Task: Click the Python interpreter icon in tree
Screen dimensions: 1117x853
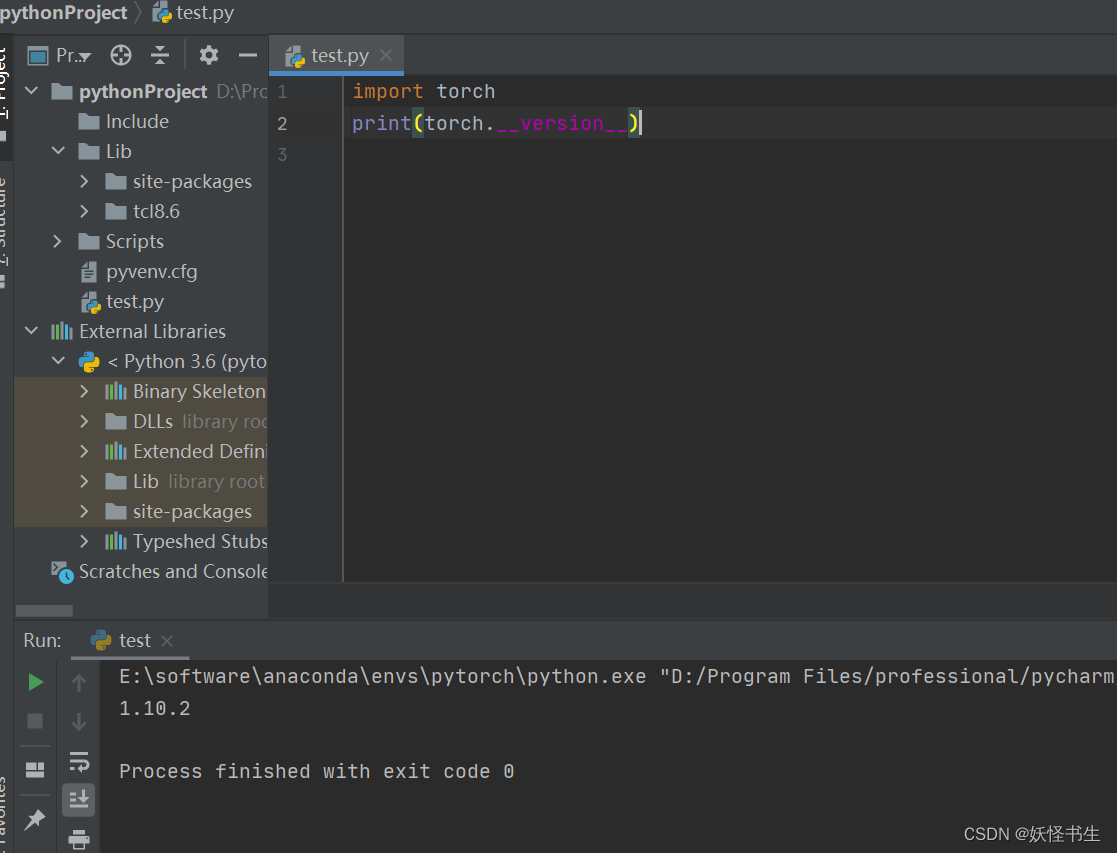Action: [89, 362]
